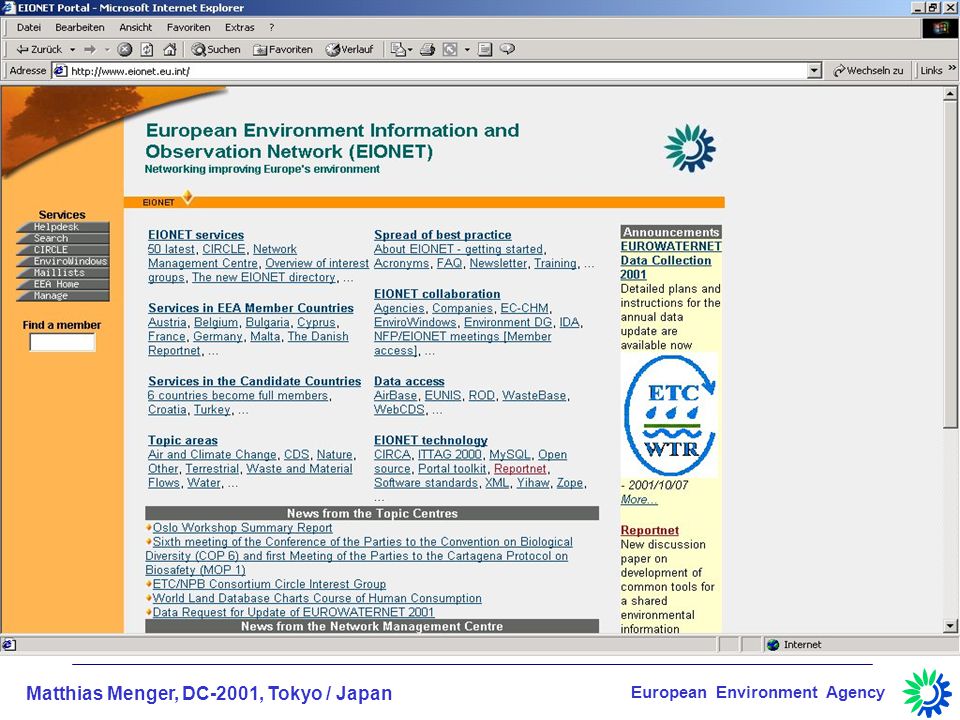This screenshot has width=960, height=720.
Task: Open the address bar dropdown list
Action: [814, 71]
